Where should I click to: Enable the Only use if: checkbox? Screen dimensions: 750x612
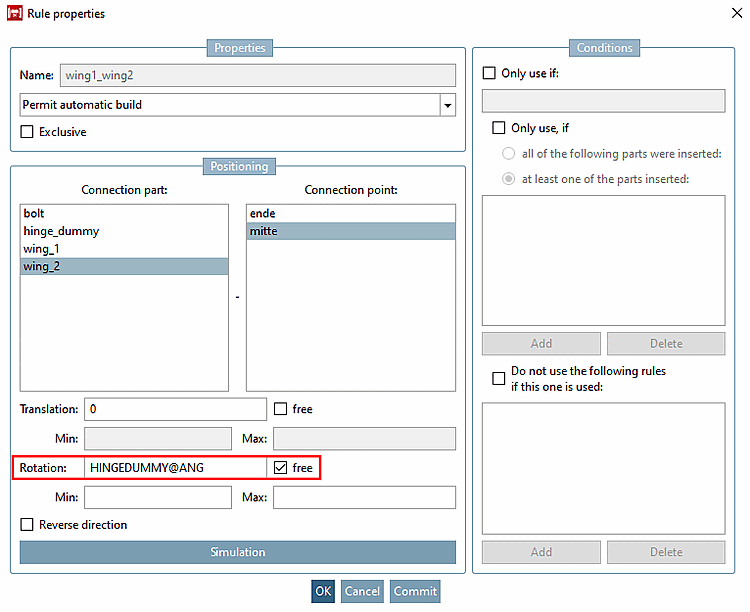489,73
